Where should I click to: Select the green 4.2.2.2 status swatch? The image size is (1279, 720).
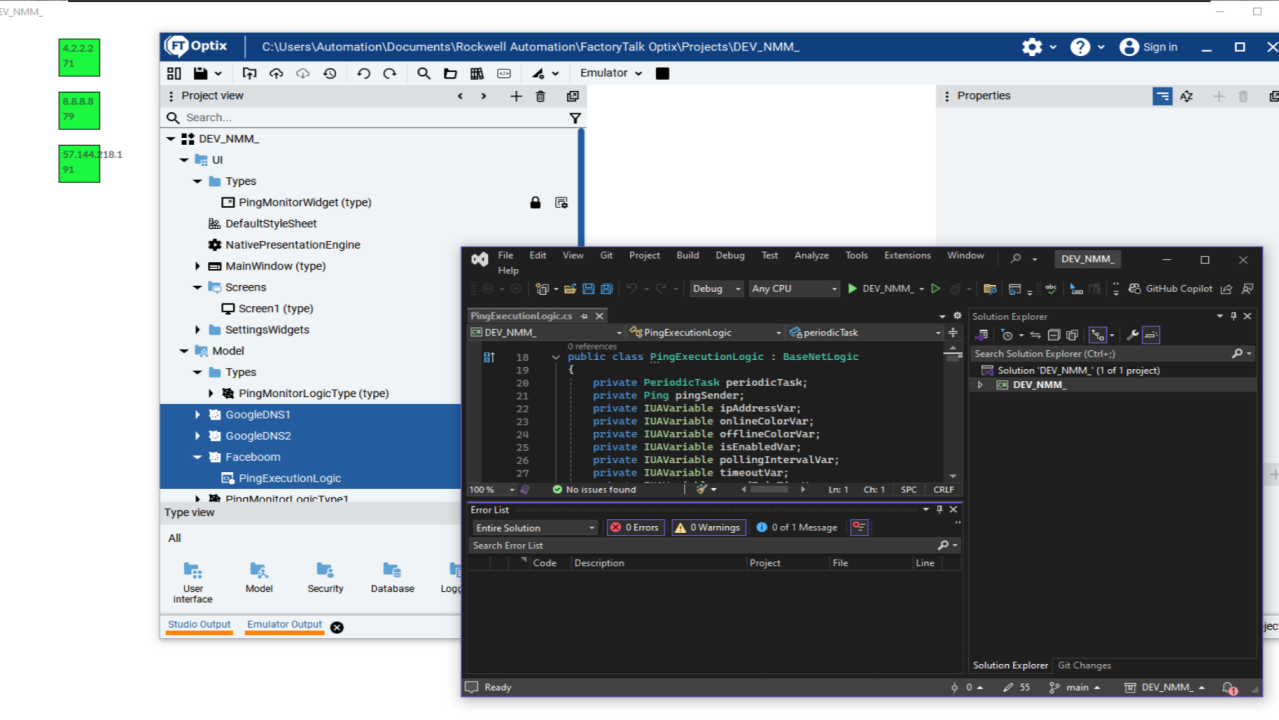pos(80,58)
